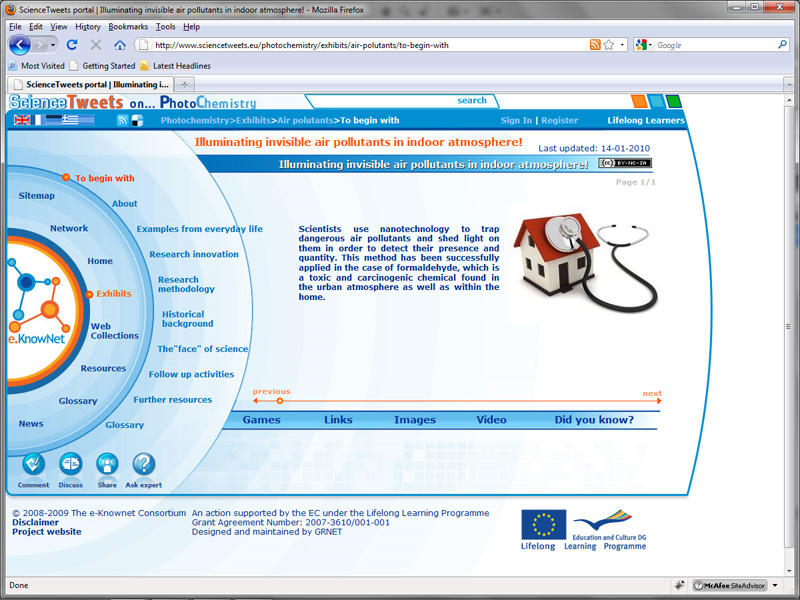This screenshot has width=800, height=600.
Task: Click the Lifelong Learners header link
Action: [646, 120]
